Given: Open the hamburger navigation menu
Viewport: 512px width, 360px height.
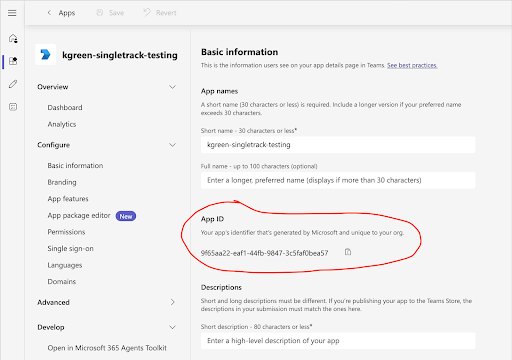Looking at the screenshot, I should pos(12,13).
